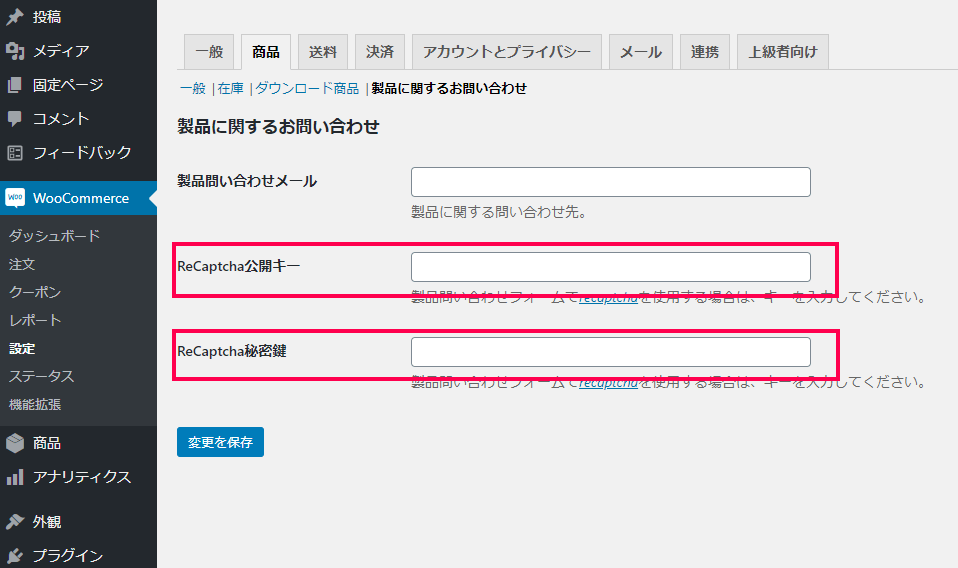Screen dimensions: 958x568
Task: Open クーポン in the WooCommerce submenu
Action: (x=35, y=292)
